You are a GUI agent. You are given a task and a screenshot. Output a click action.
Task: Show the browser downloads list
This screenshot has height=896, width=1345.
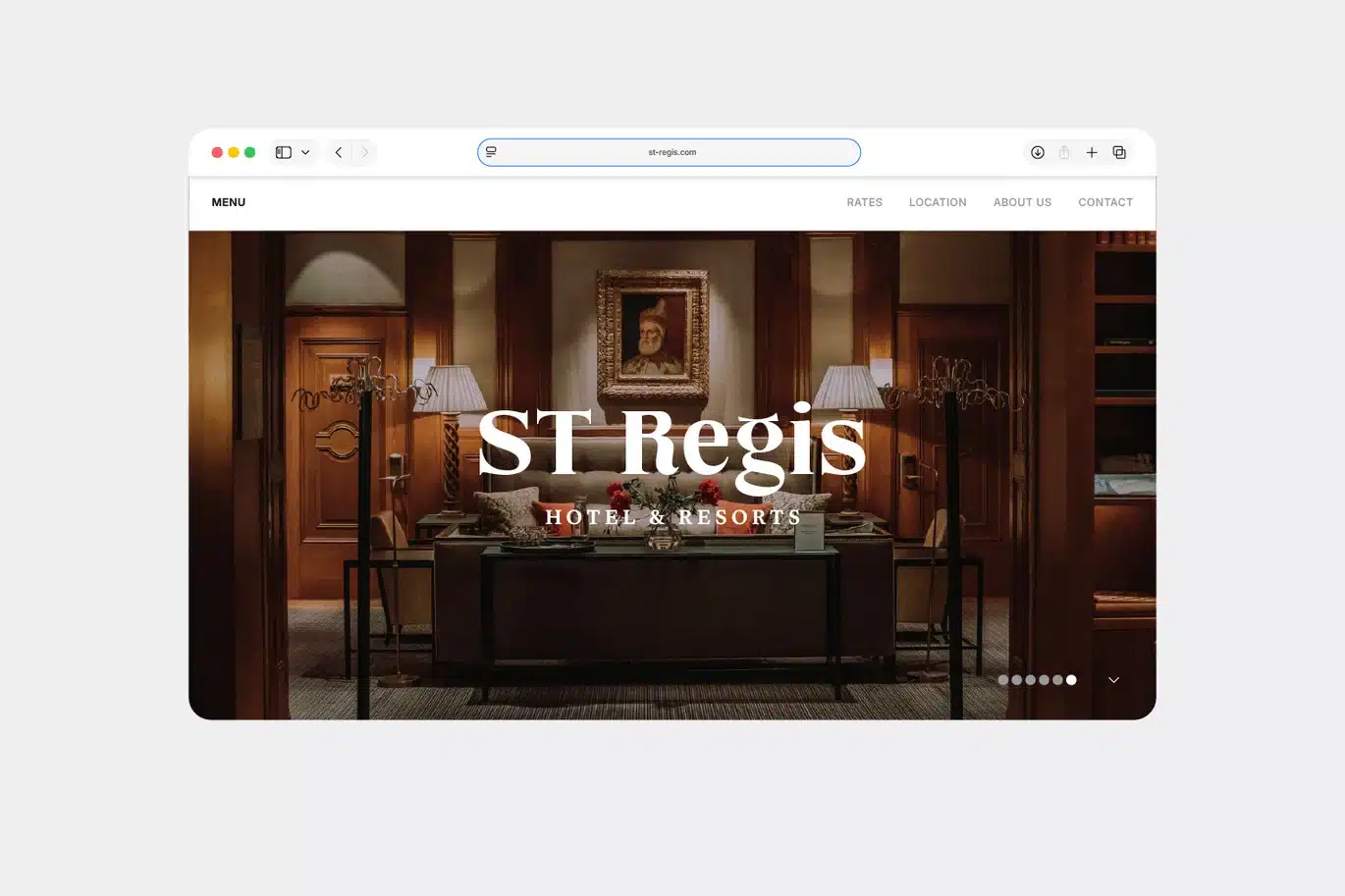click(x=1037, y=152)
